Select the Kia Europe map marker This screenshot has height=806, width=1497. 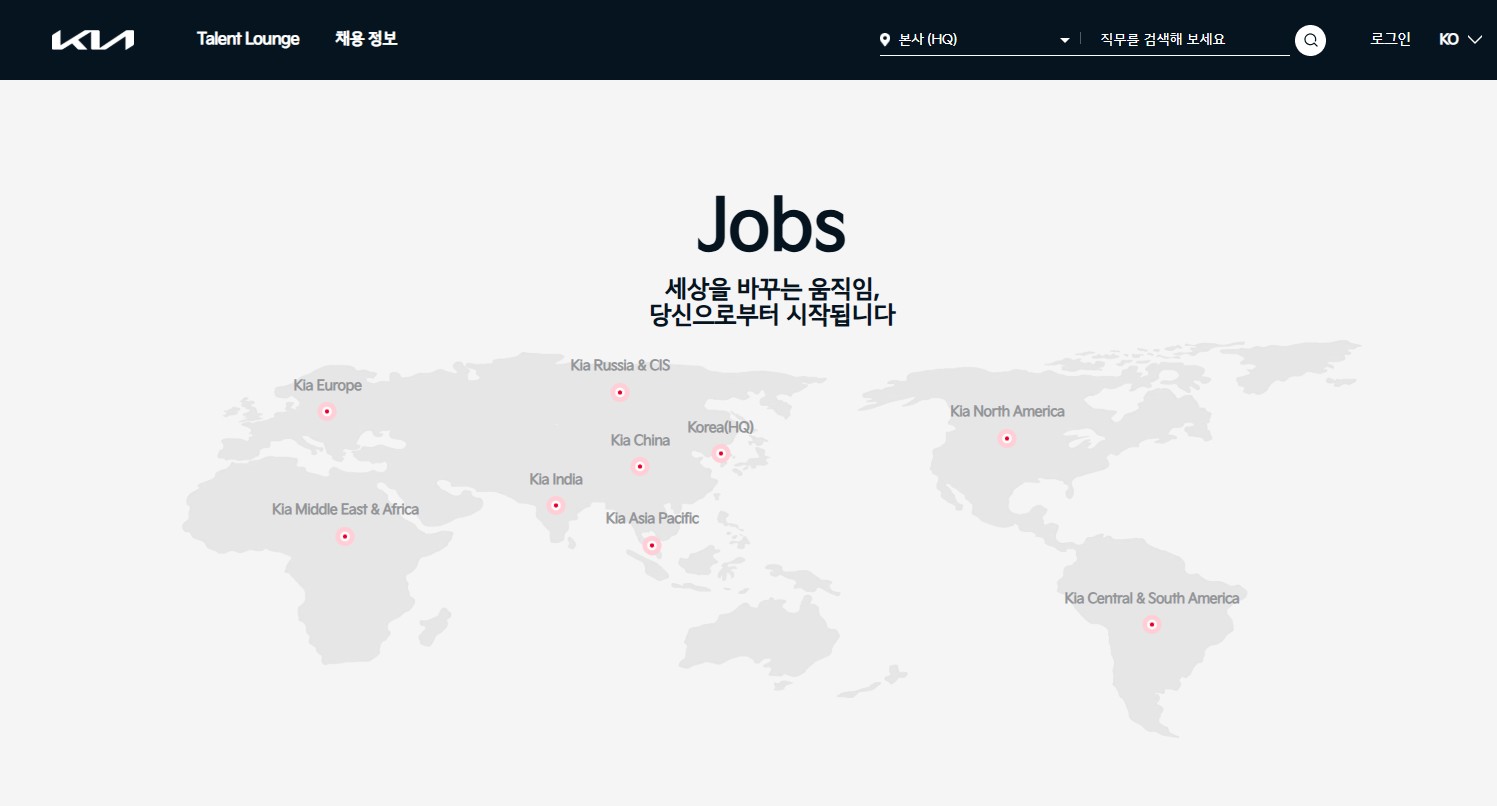(327, 411)
